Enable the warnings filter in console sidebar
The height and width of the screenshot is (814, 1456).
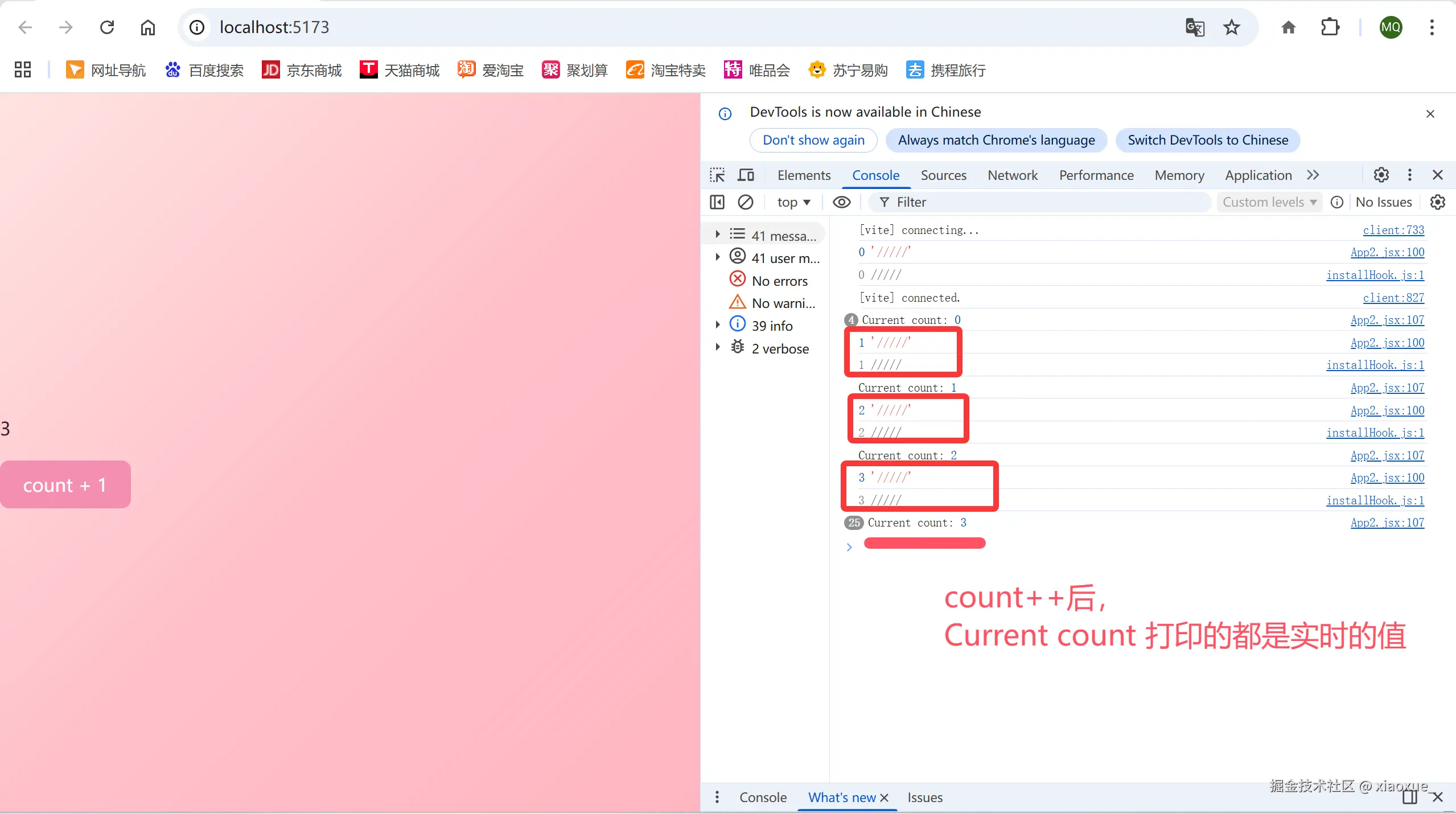pyautogui.click(x=780, y=303)
